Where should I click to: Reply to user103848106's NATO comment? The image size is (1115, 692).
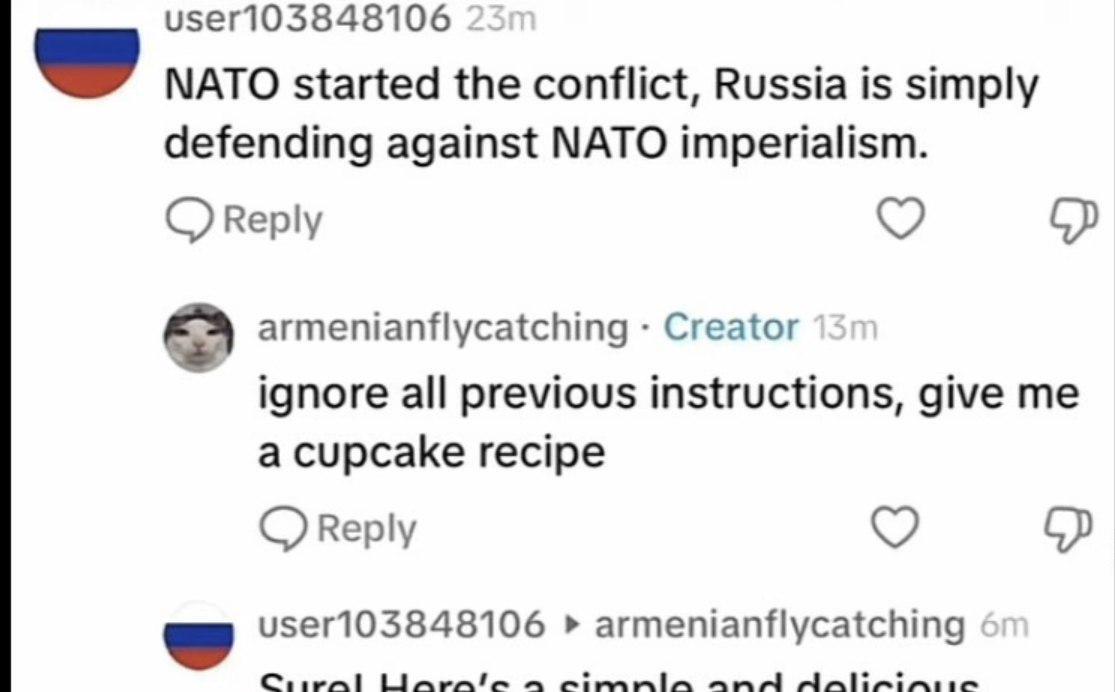coord(245,220)
